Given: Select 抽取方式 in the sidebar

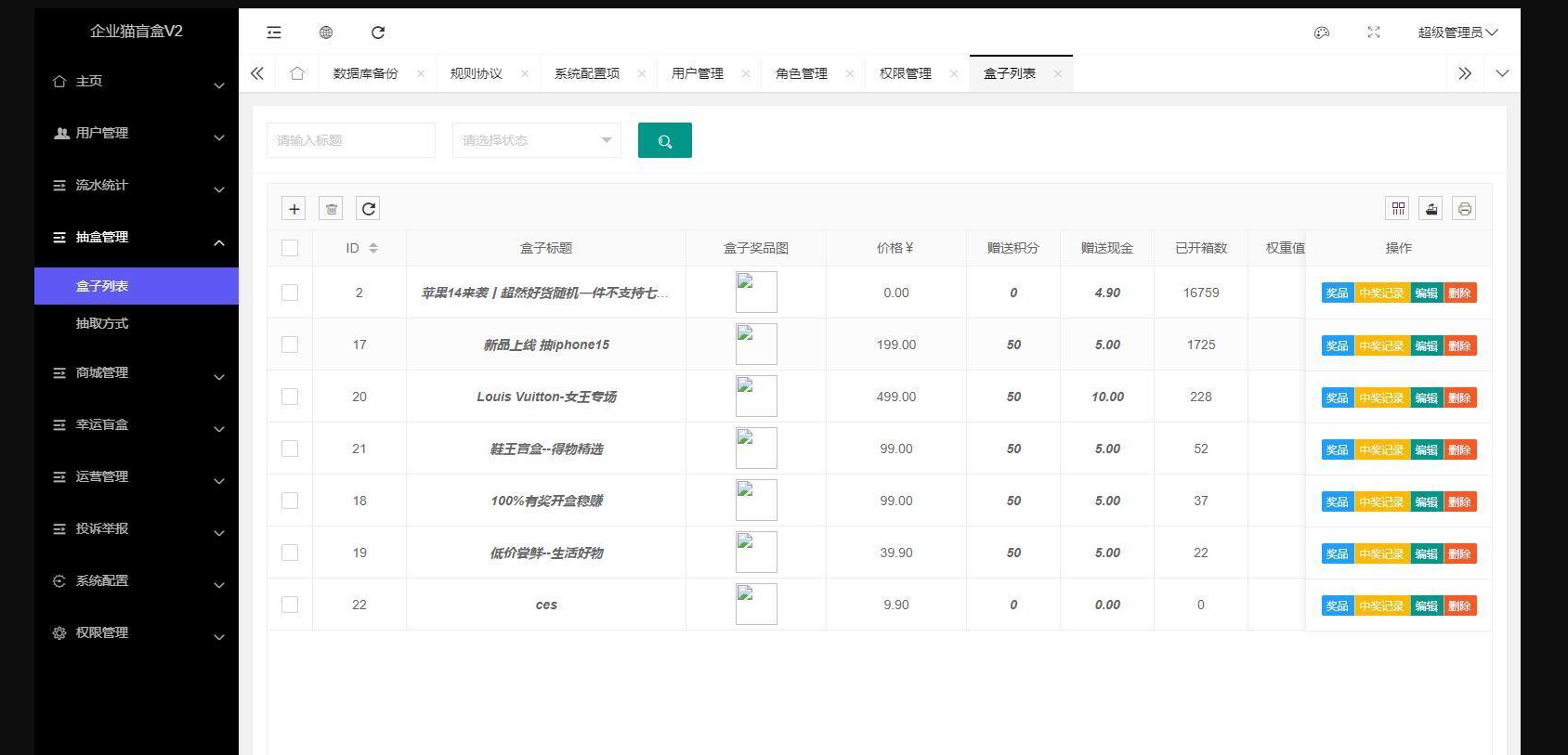Looking at the screenshot, I should (x=137, y=323).
